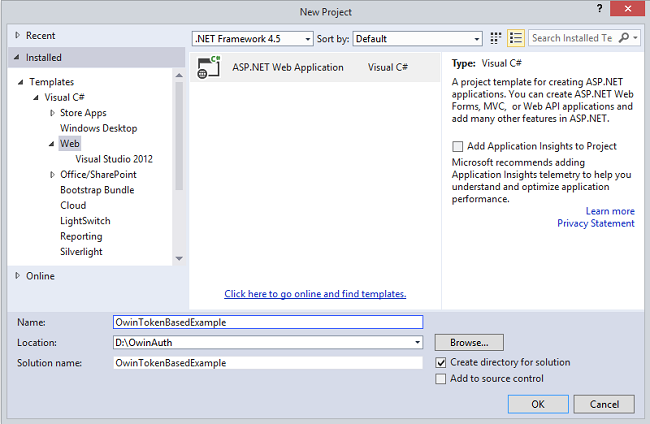Switch to small icons view

point(495,38)
